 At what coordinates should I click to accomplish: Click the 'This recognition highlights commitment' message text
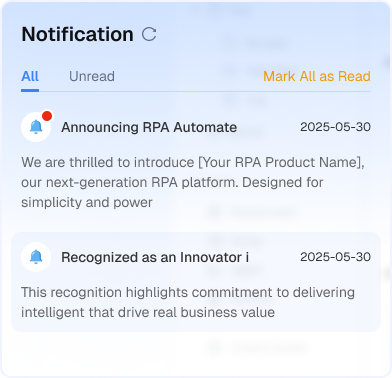coord(188,302)
